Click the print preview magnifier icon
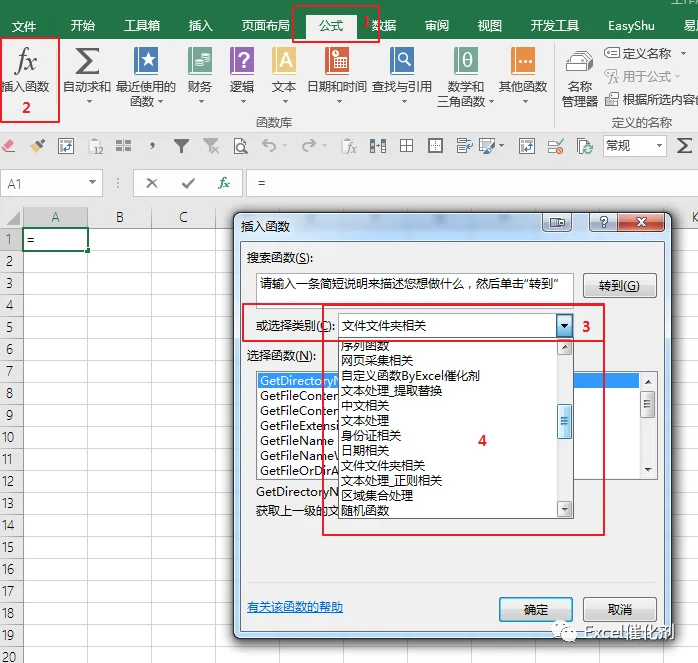 pos(240,146)
